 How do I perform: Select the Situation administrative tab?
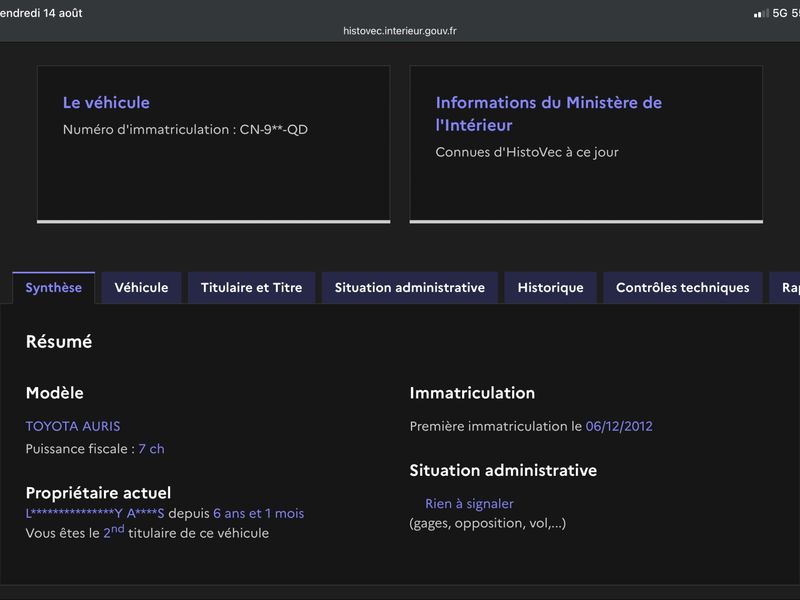tap(410, 288)
